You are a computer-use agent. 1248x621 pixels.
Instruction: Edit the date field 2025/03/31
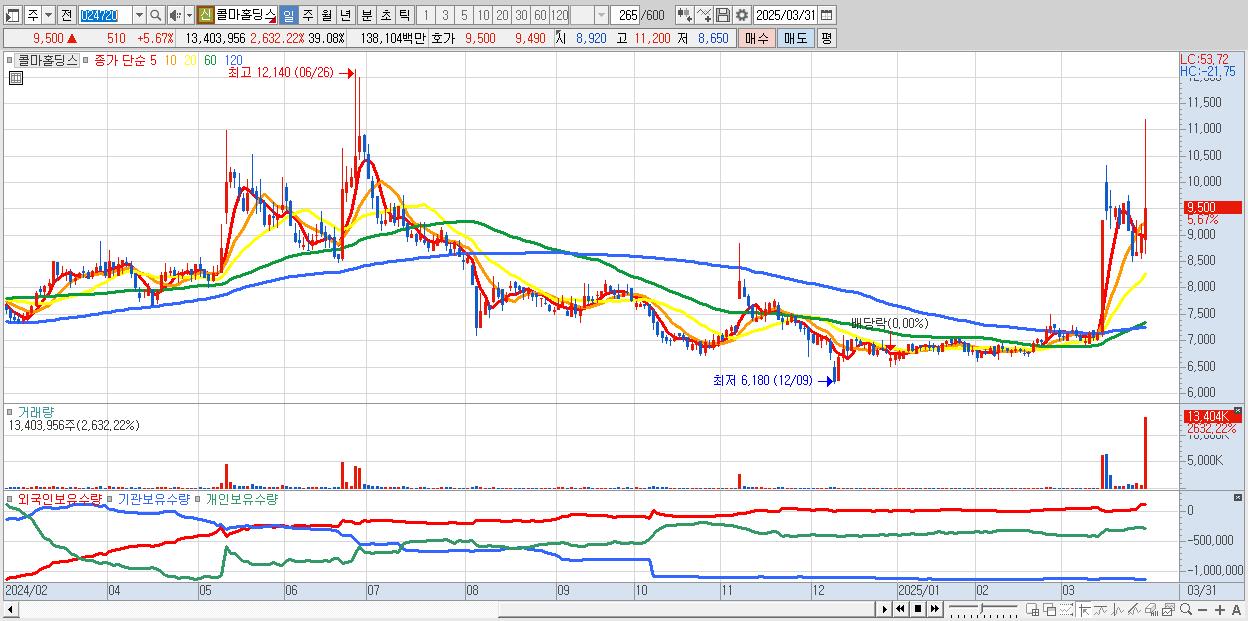click(x=785, y=15)
